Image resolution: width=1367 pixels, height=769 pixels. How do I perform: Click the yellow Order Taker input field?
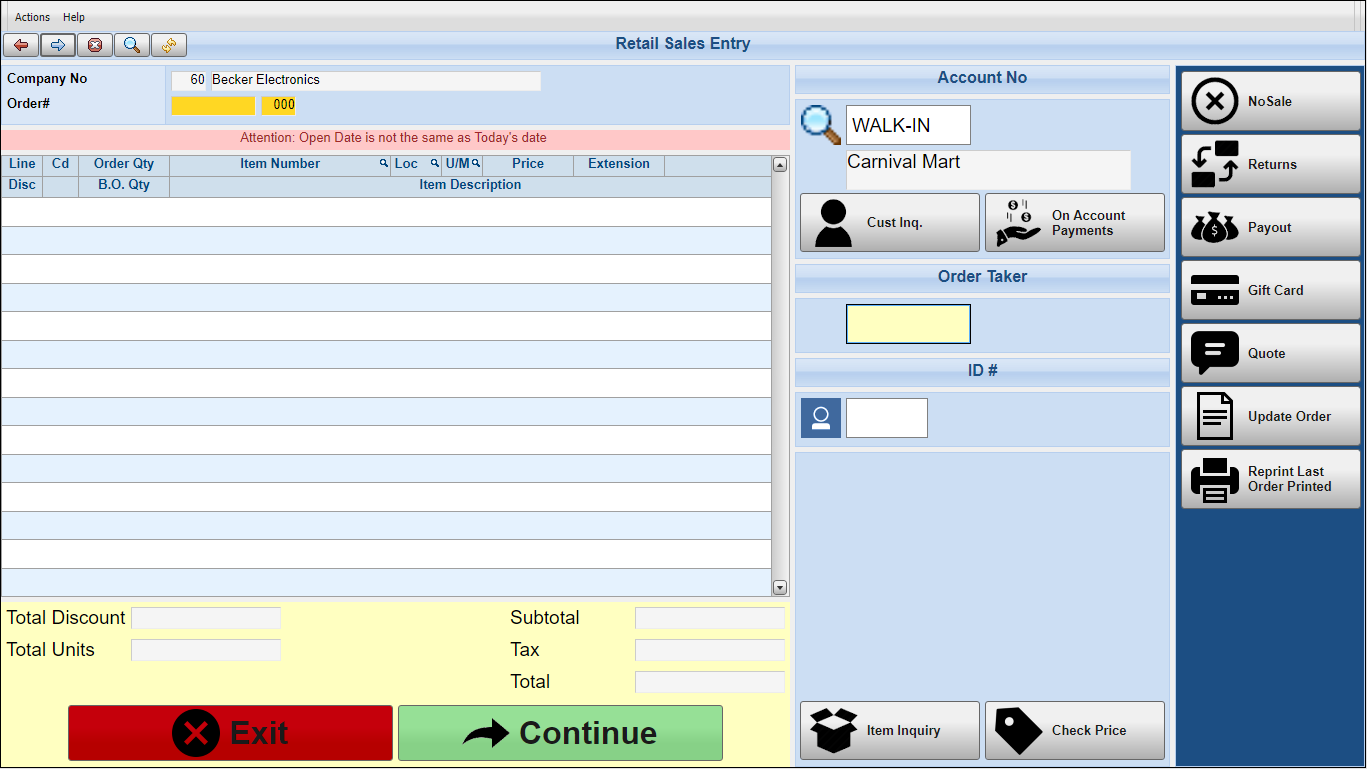coord(908,324)
